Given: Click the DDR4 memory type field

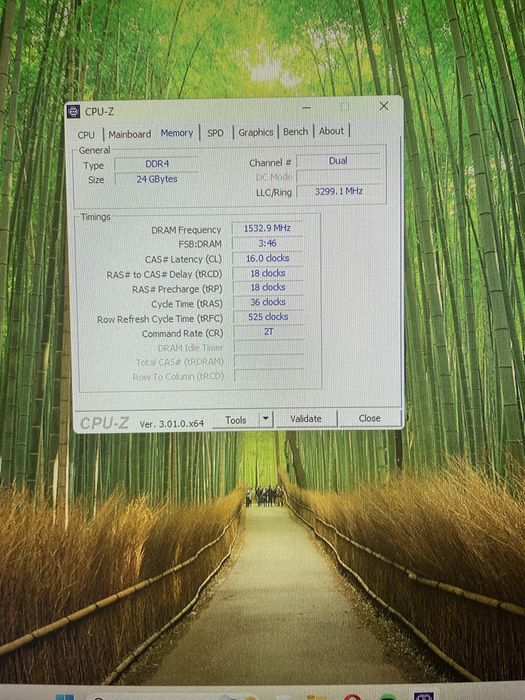Looking at the screenshot, I should (157, 164).
